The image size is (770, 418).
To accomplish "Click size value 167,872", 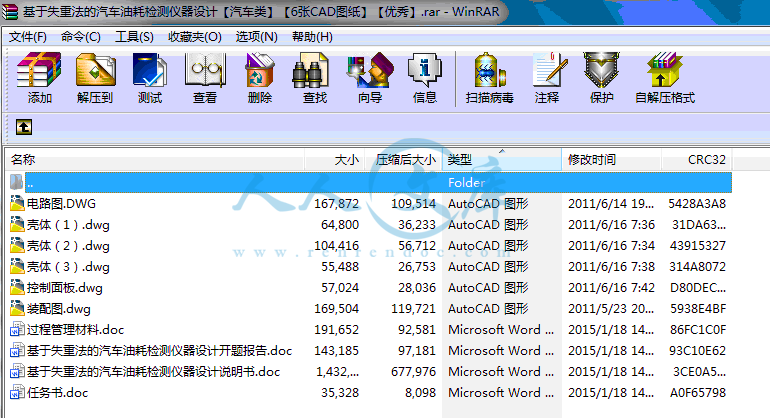I will (336, 203).
